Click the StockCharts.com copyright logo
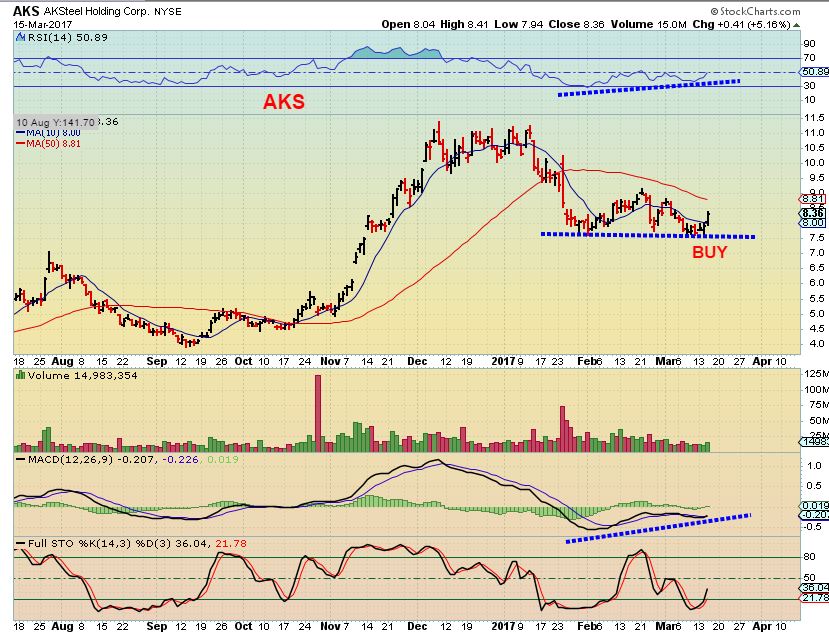829x634 pixels. click(756, 11)
